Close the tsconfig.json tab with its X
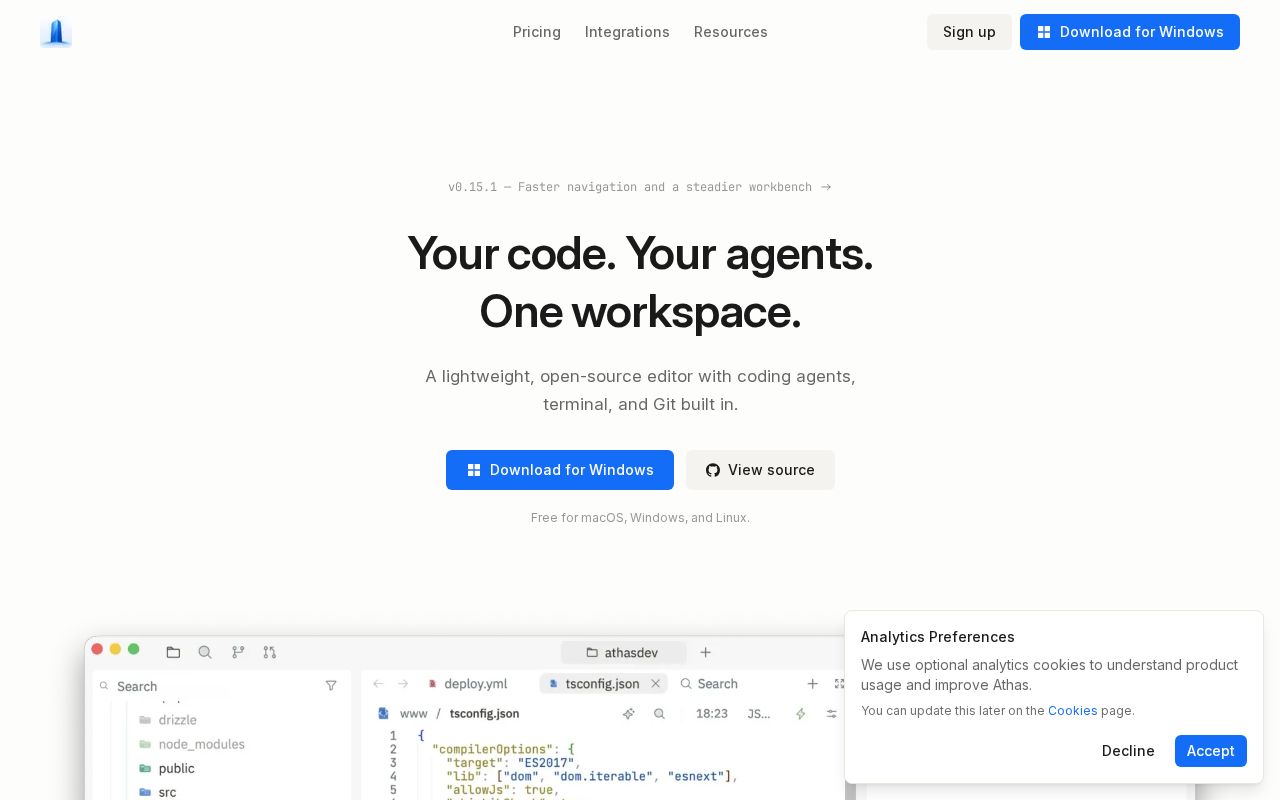This screenshot has width=1280, height=800. (x=655, y=684)
